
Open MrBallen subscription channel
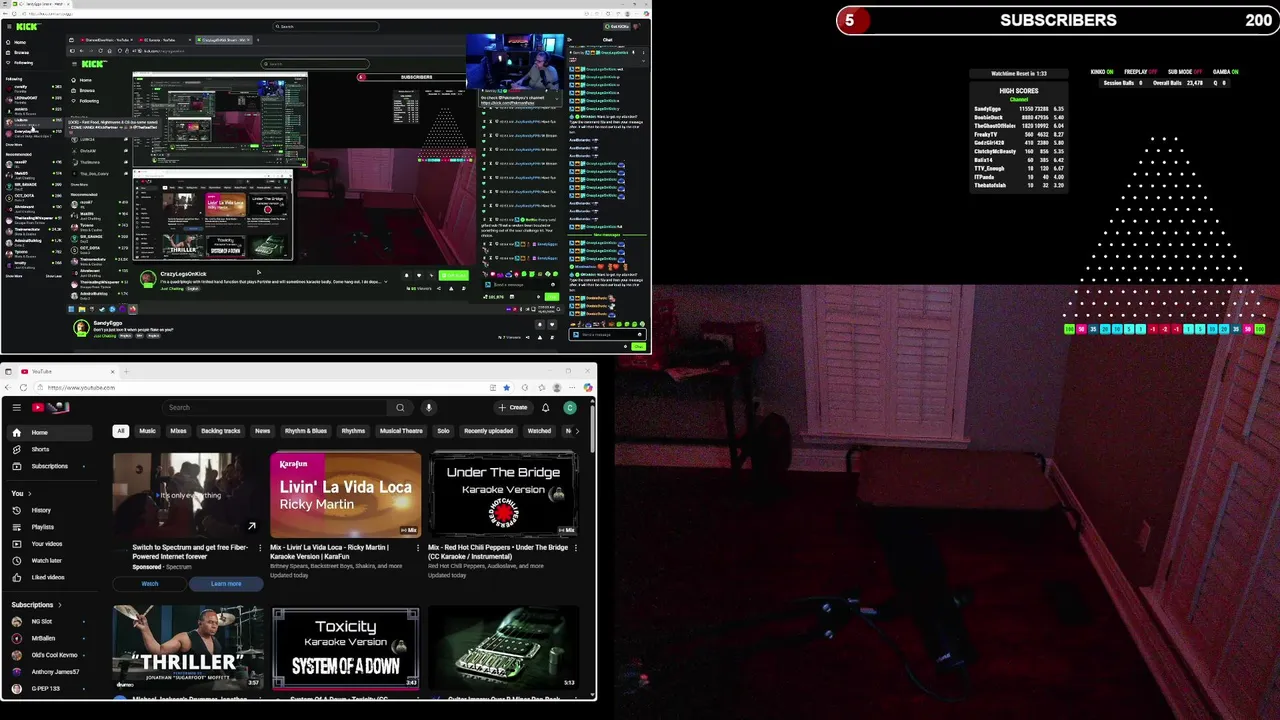(43, 638)
